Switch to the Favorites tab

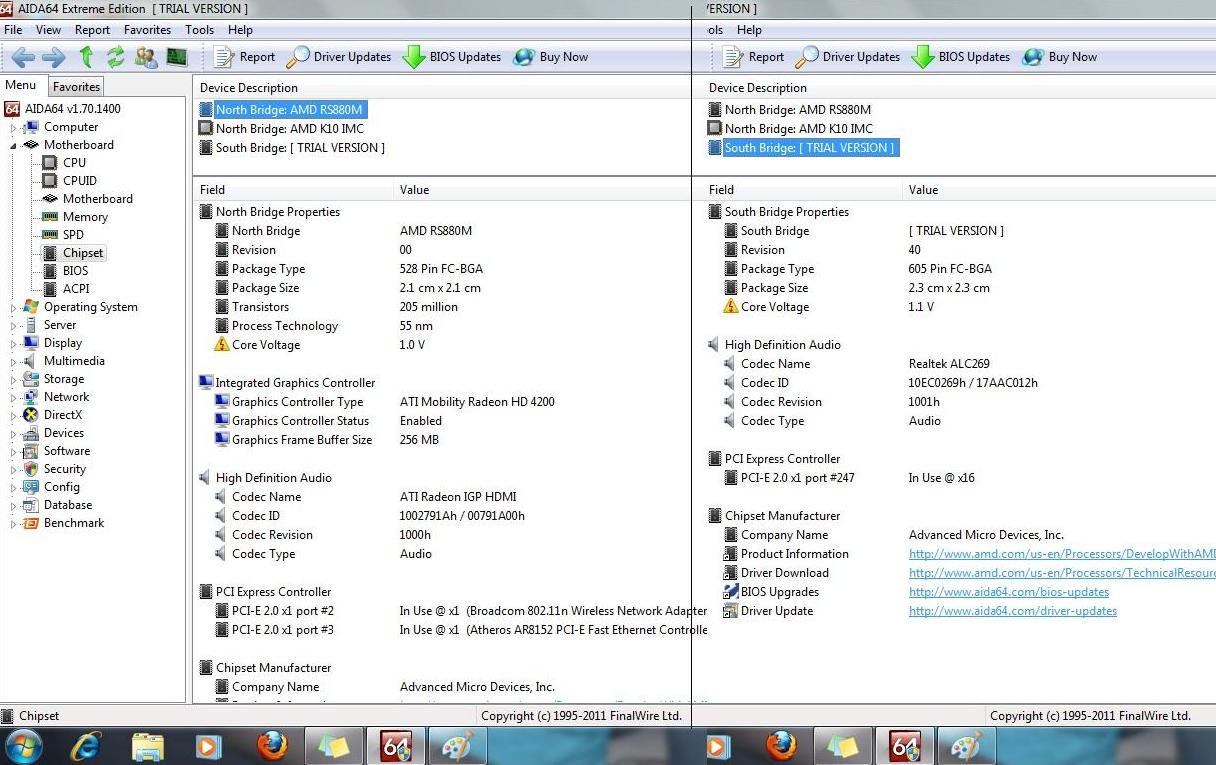click(76, 87)
